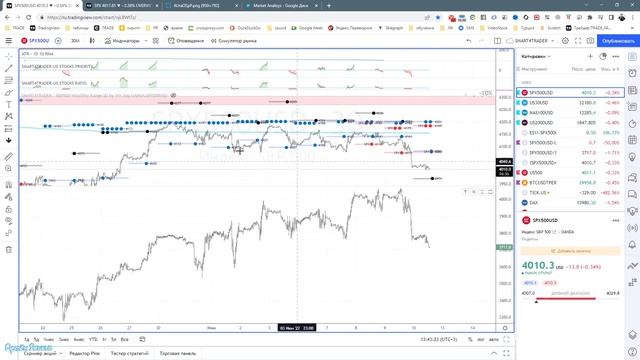The height and width of the screenshot is (360, 640).
Task: Add symbol to compare with plus button
Action: point(58,41)
